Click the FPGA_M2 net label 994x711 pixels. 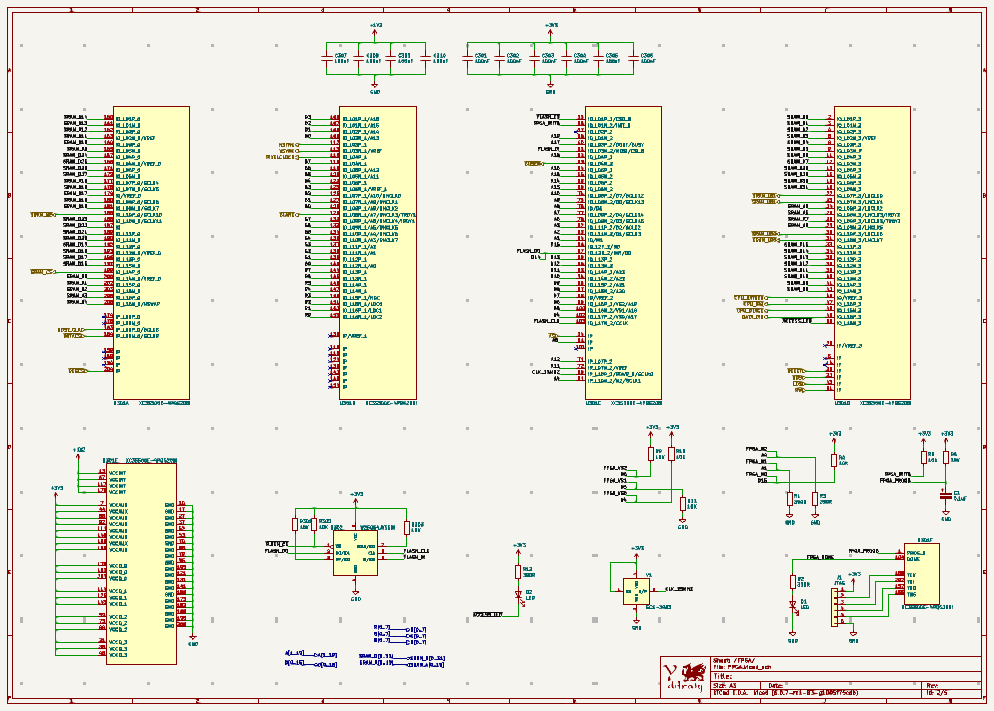tap(756, 449)
